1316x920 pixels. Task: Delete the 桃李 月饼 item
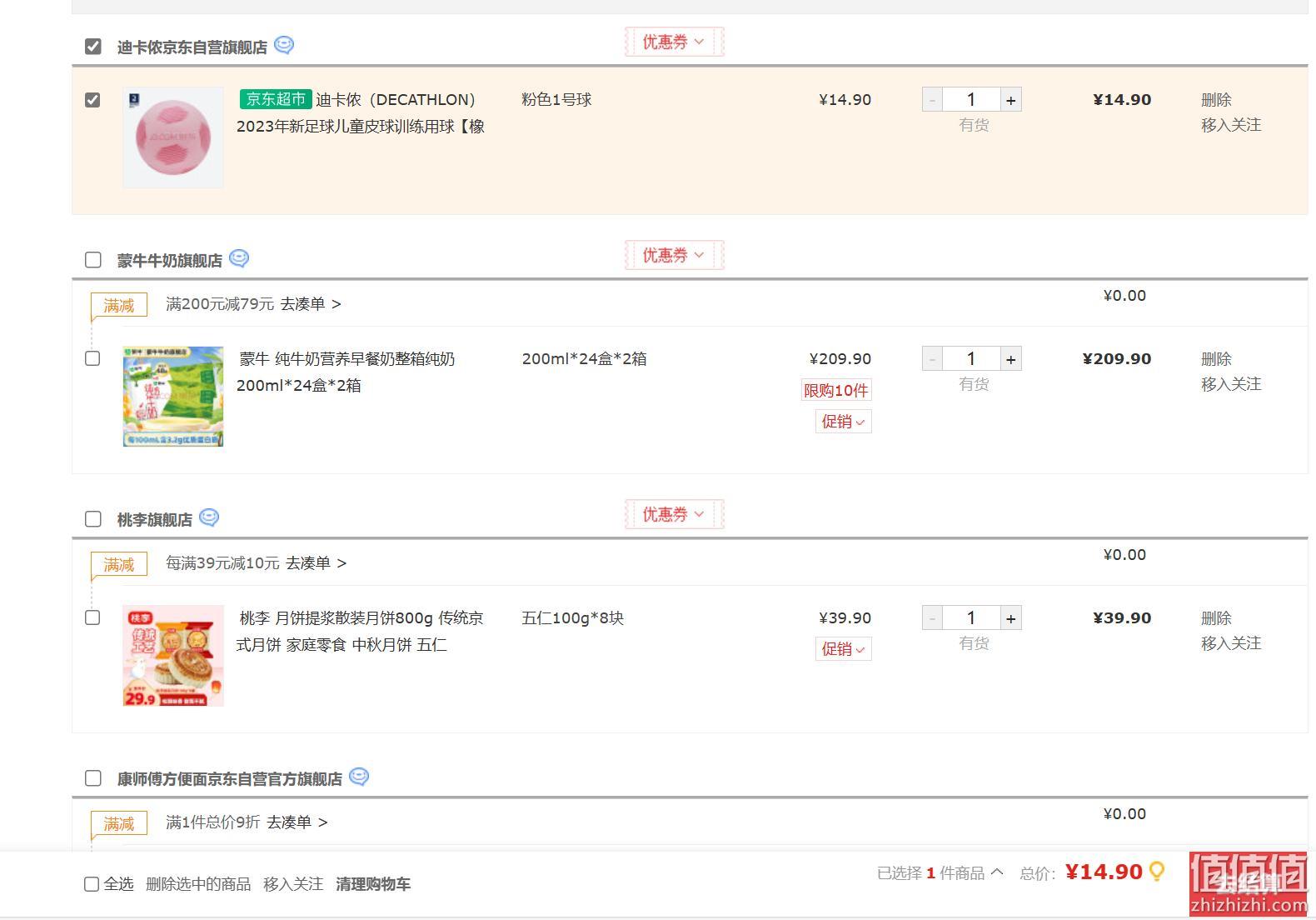coord(1216,618)
